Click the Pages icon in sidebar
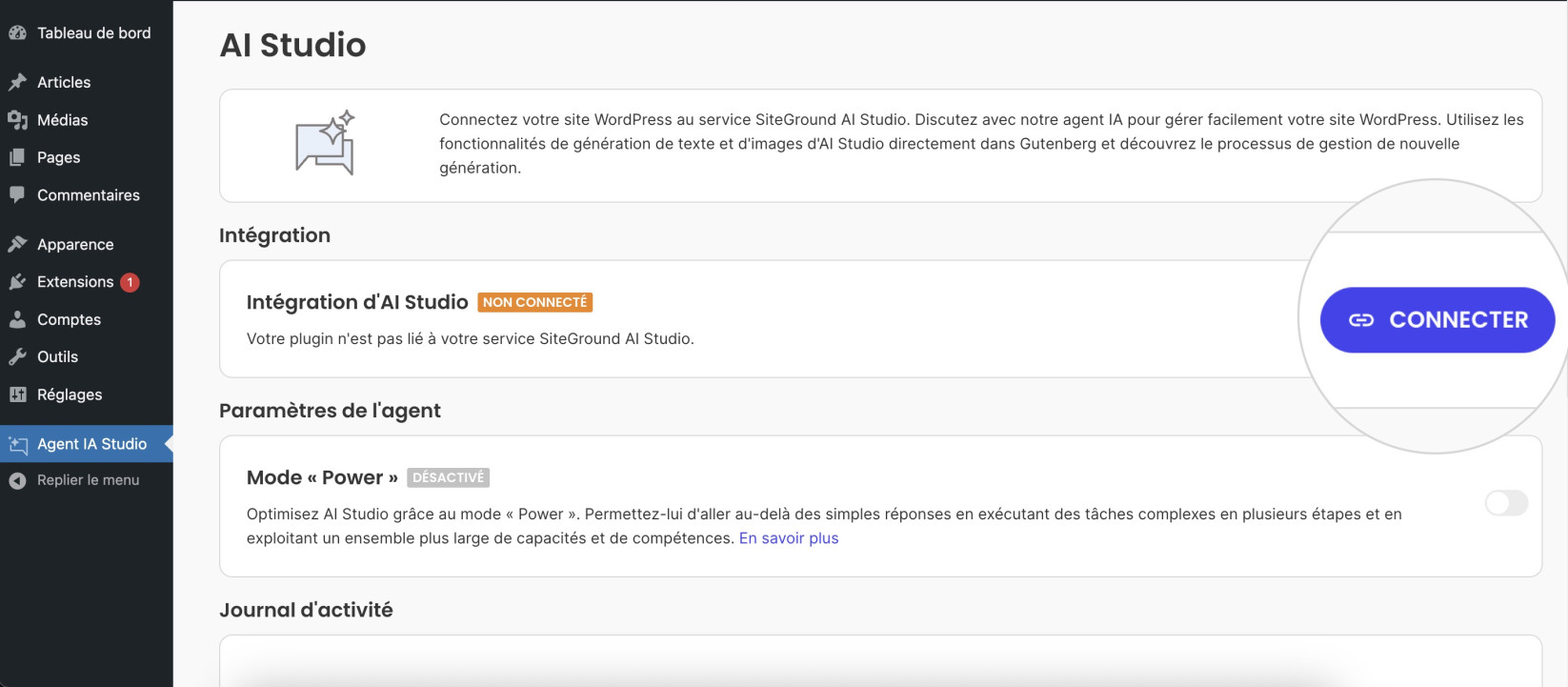Screen dimensions: 1568x687 pos(17,157)
